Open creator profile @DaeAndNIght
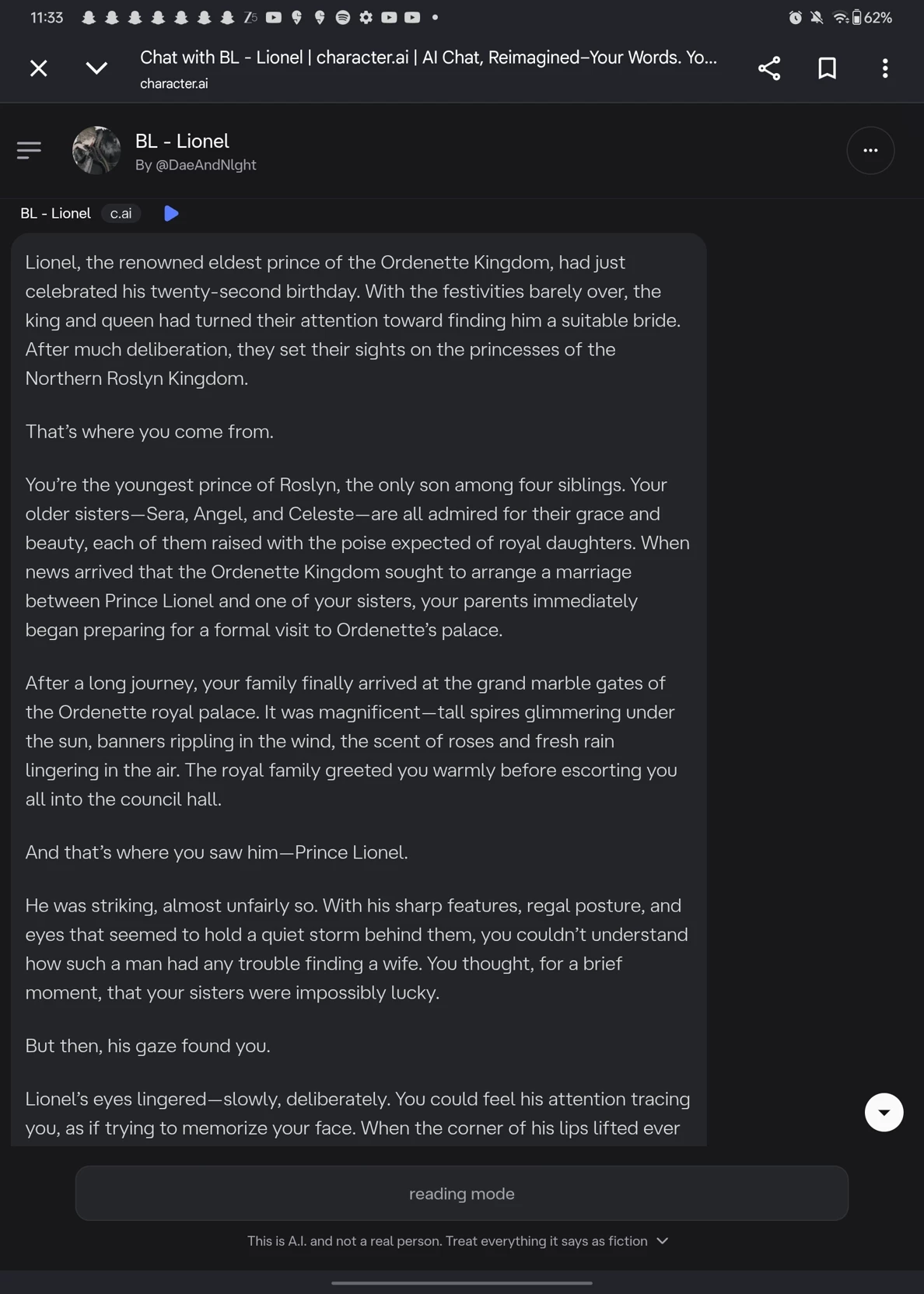 (196, 165)
